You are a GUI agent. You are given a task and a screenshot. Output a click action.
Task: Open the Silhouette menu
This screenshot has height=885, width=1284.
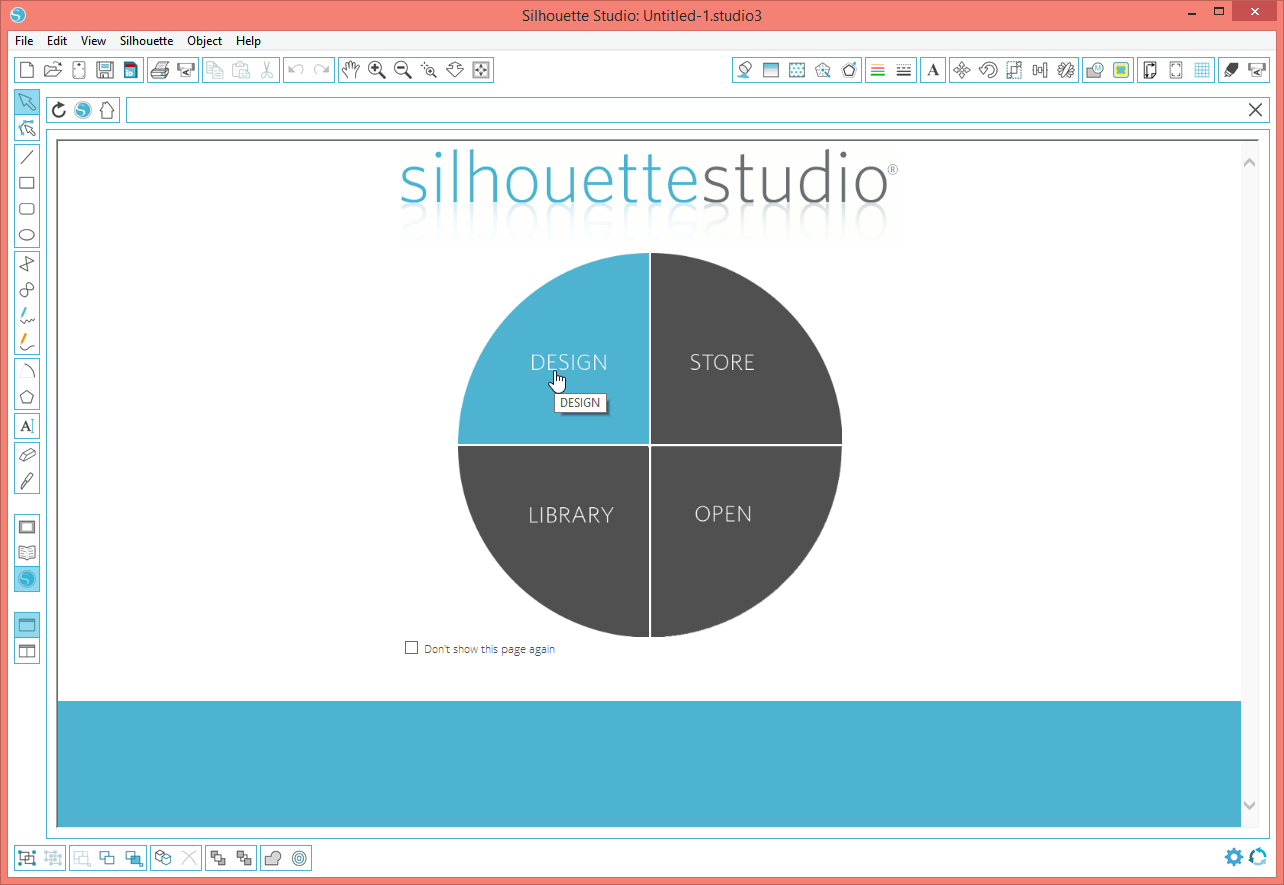146,41
